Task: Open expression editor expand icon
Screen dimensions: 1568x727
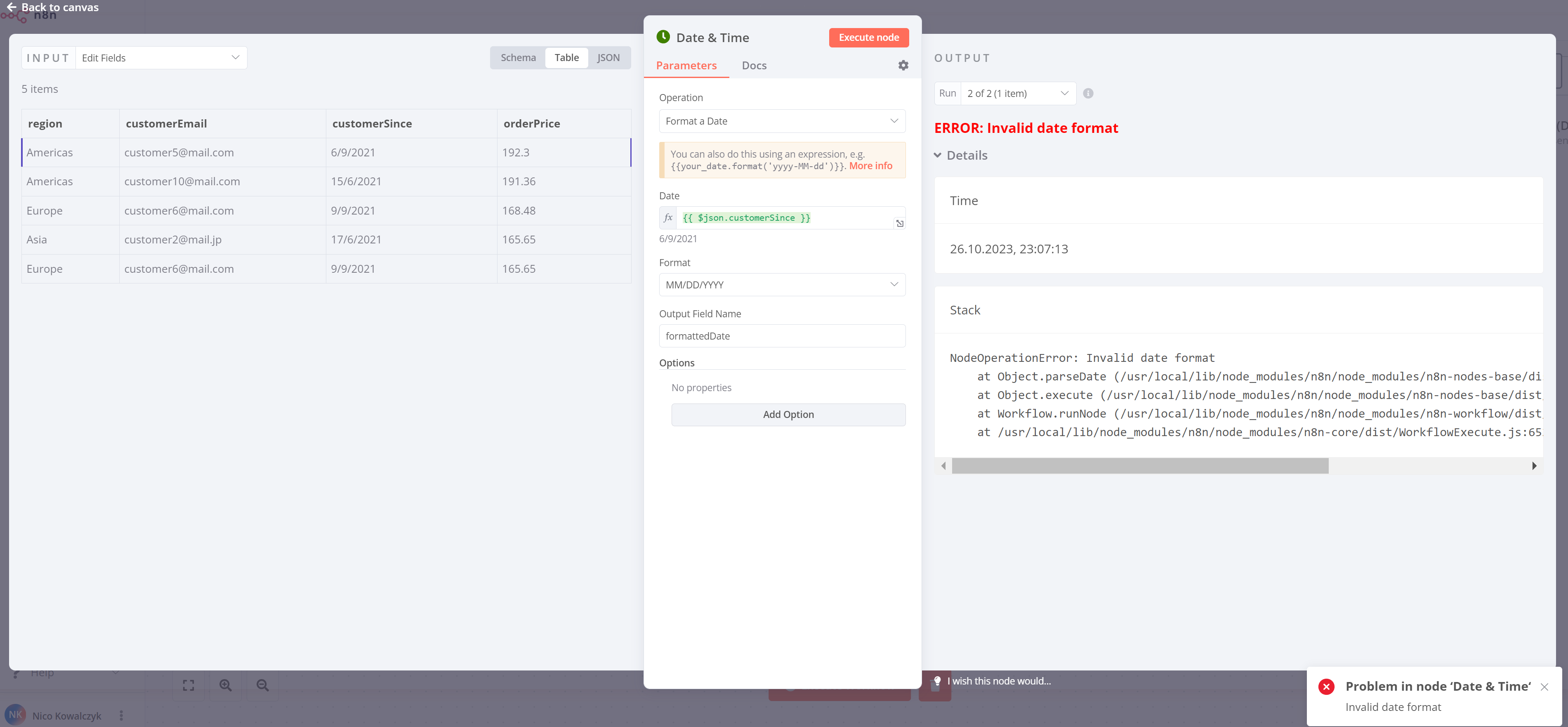Action: click(x=899, y=224)
